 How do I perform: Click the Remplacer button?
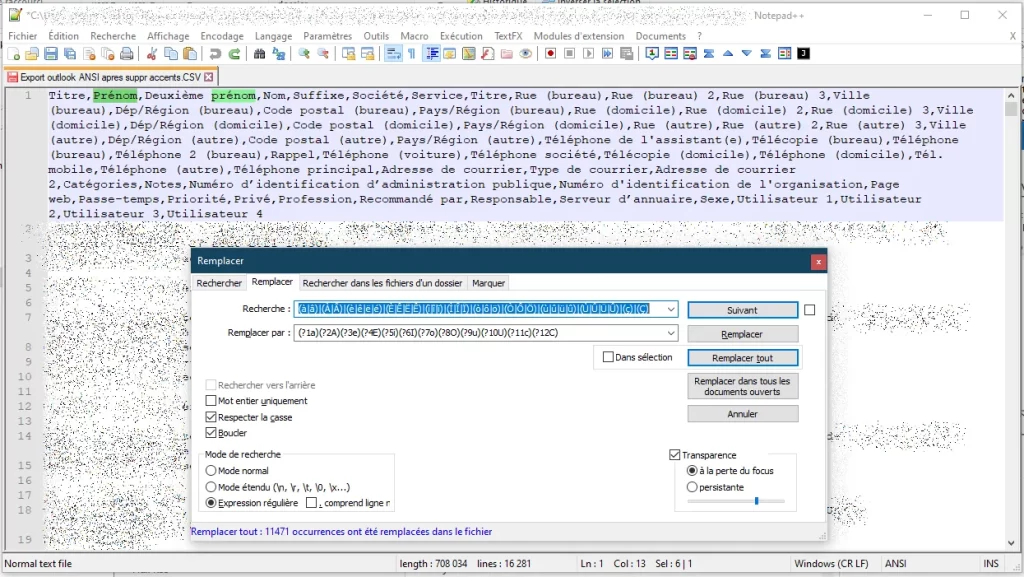point(743,334)
